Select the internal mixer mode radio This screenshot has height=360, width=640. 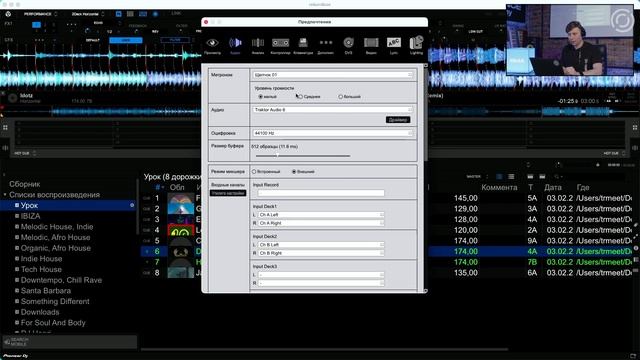tap(254, 172)
